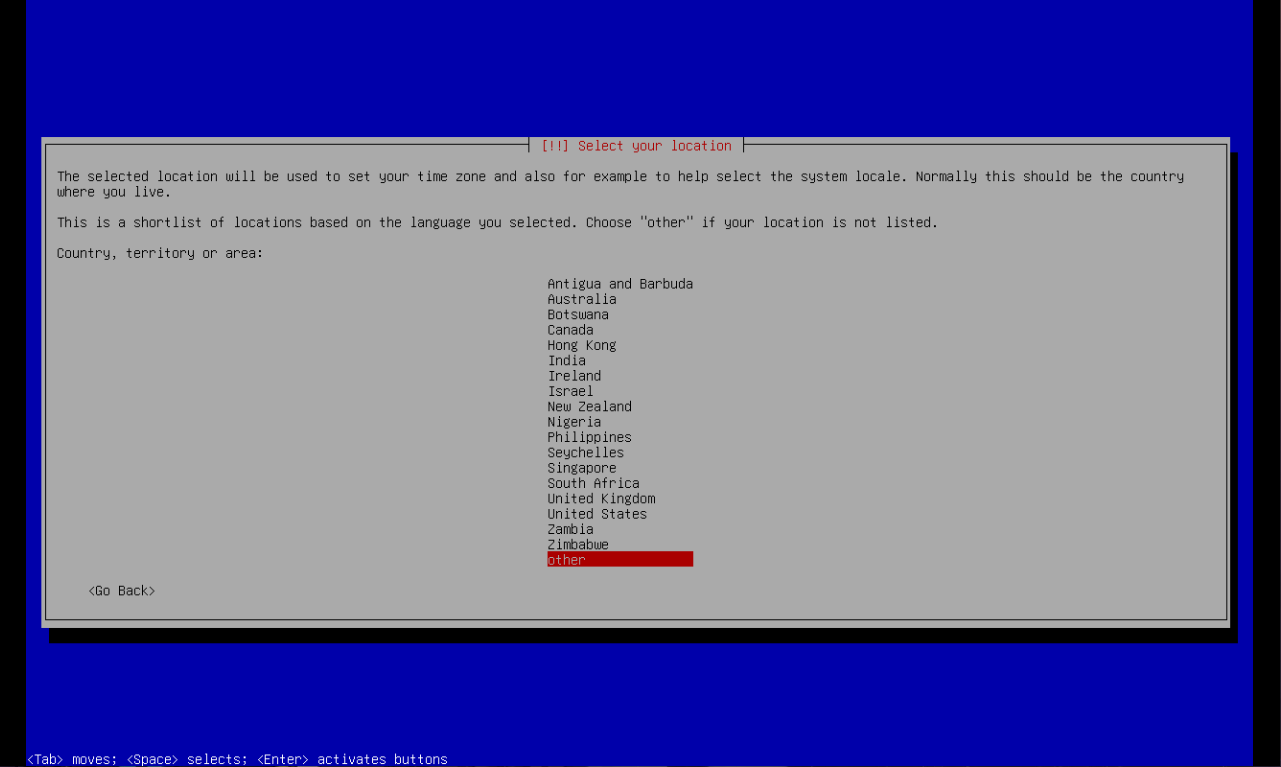1281x767 pixels.
Task: Select Botswana in the country list
Action: pos(577,315)
